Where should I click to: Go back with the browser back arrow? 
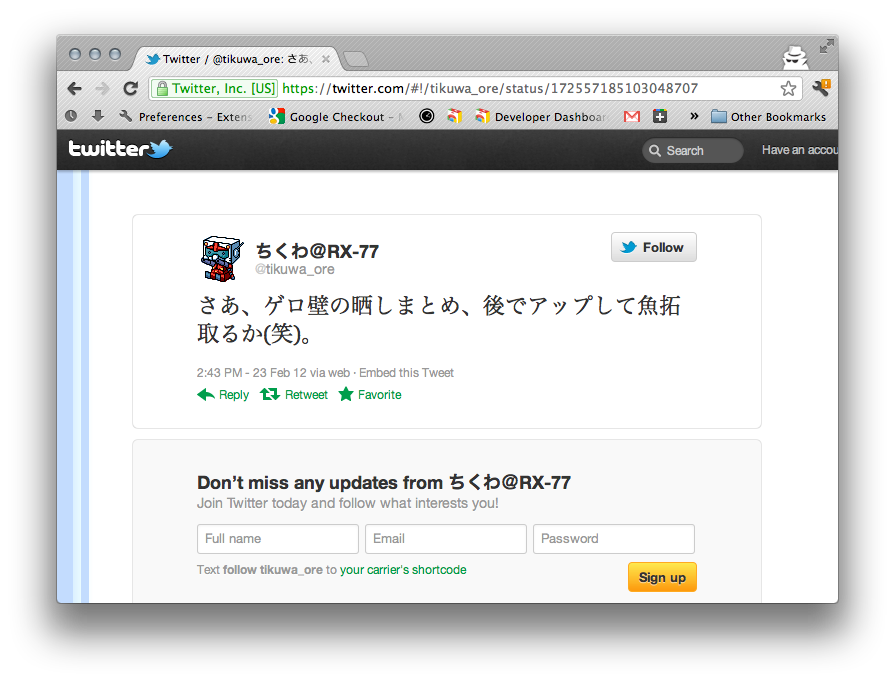(x=75, y=88)
